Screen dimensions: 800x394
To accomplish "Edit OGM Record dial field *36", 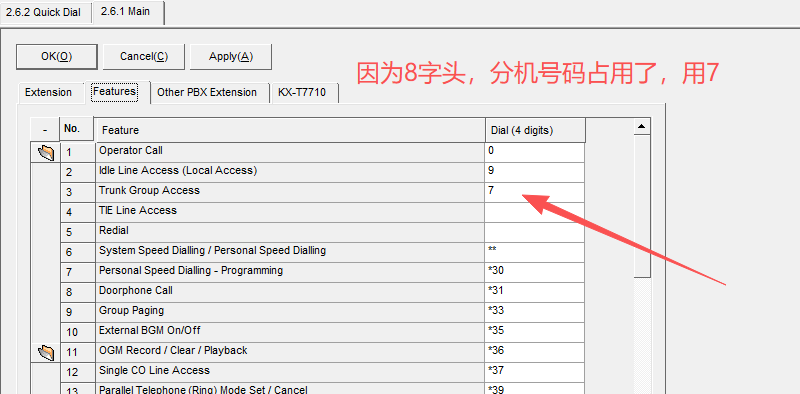I will [x=534, y=352].
